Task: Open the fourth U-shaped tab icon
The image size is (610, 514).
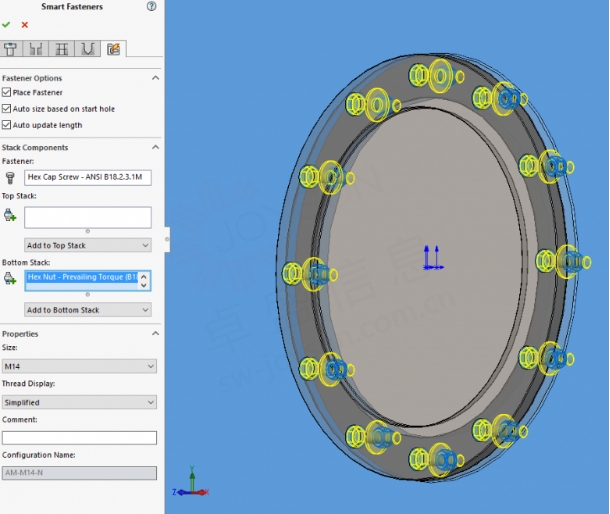Action: (88, 49)
